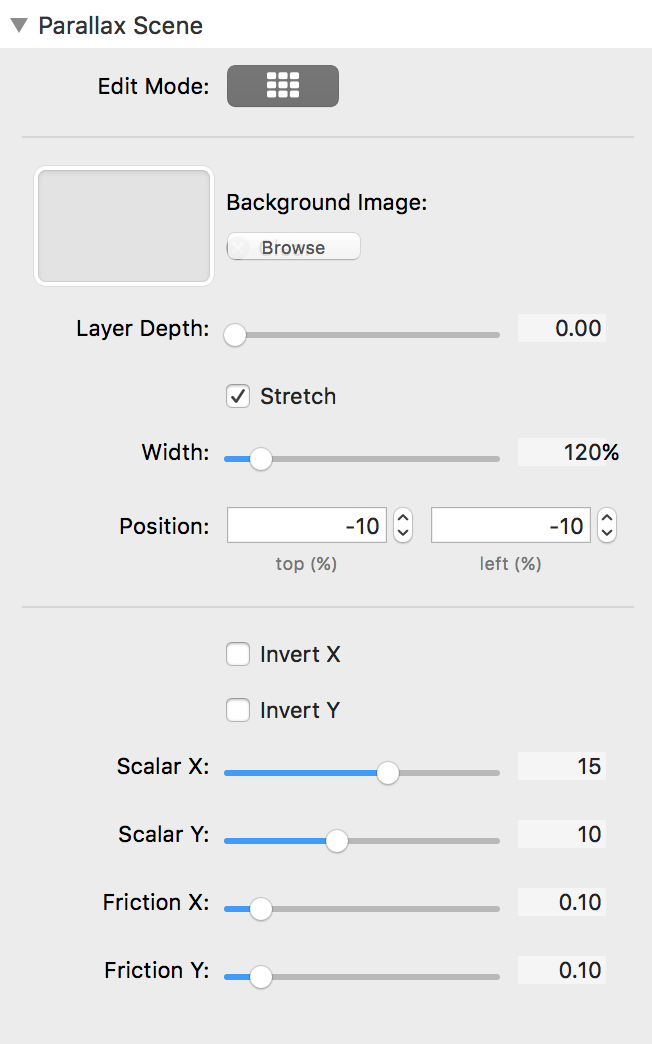The height and width of the screenshot is (1044, 652).
Task: Enable the Invert X checkbox
Action: (238, 655)
